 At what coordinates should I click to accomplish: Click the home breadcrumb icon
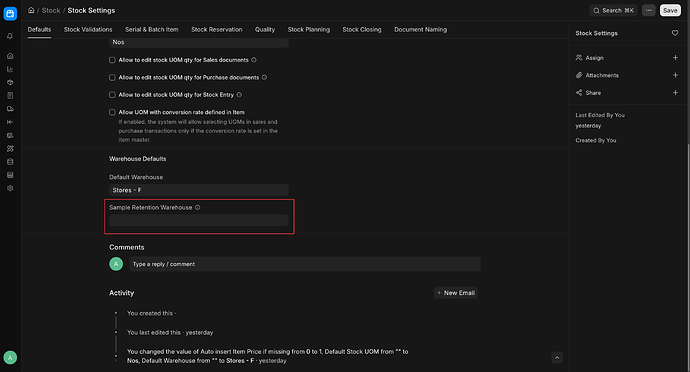[31, 10]
